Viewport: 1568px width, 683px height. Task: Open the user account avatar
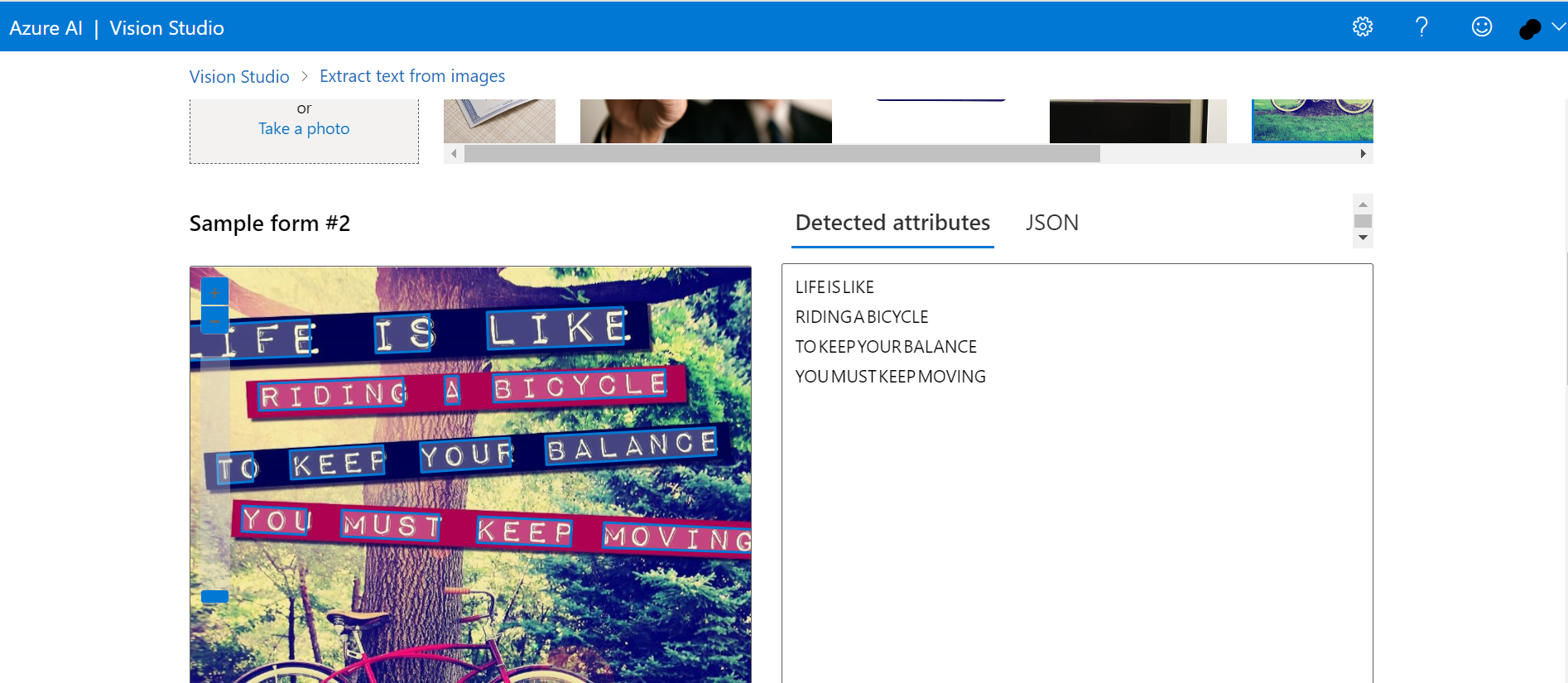[x=1530, y=29]
